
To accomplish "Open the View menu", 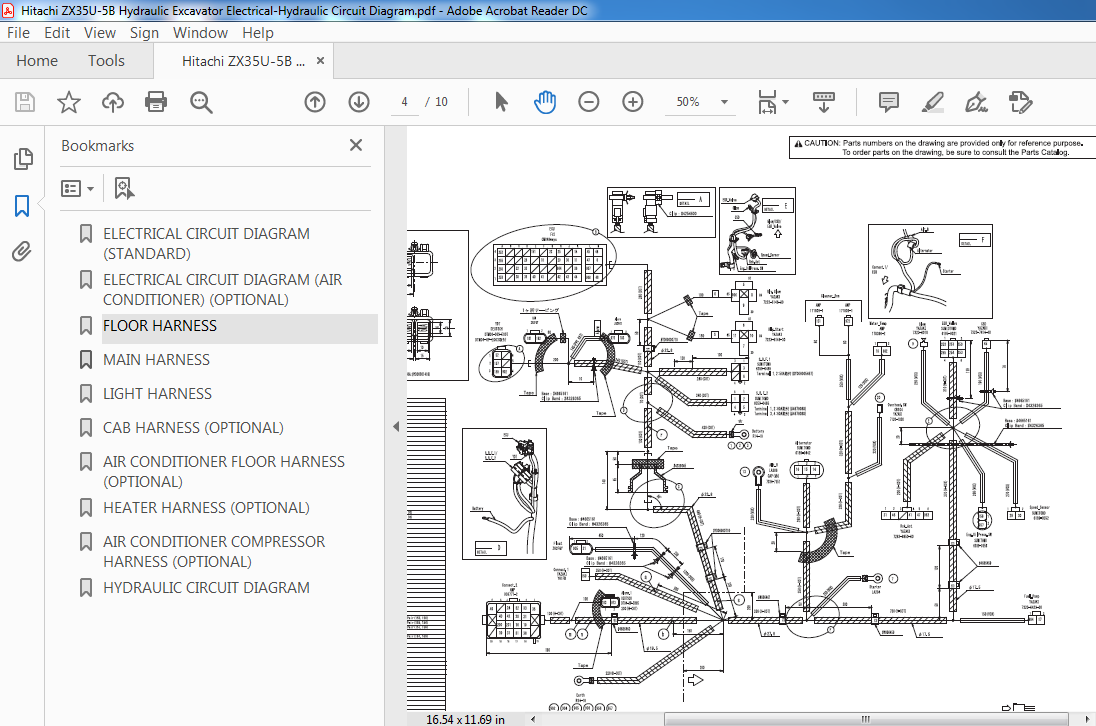I will pos(100,33).
